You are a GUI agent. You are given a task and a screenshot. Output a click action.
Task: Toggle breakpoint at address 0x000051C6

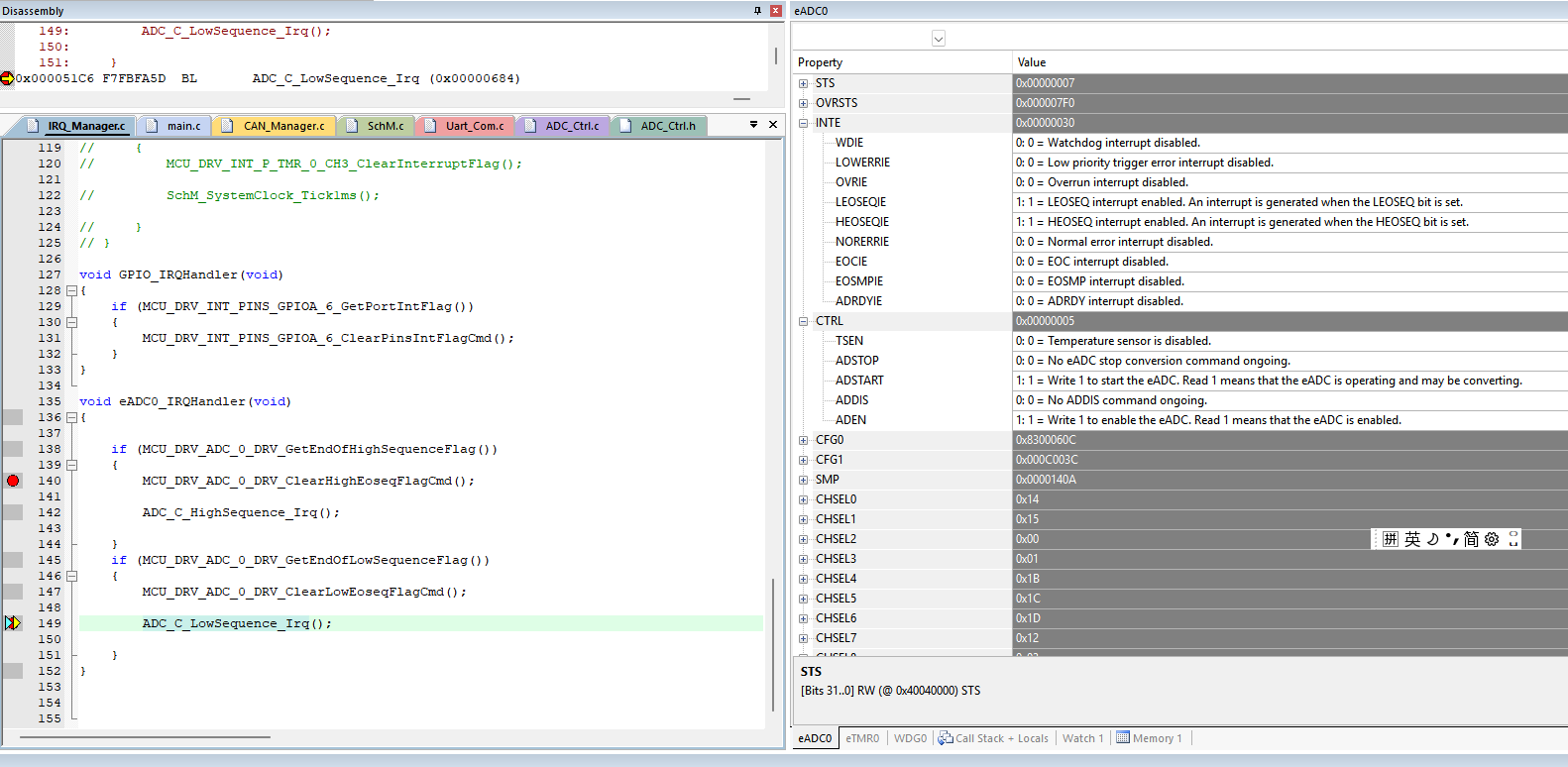(7, 78)
